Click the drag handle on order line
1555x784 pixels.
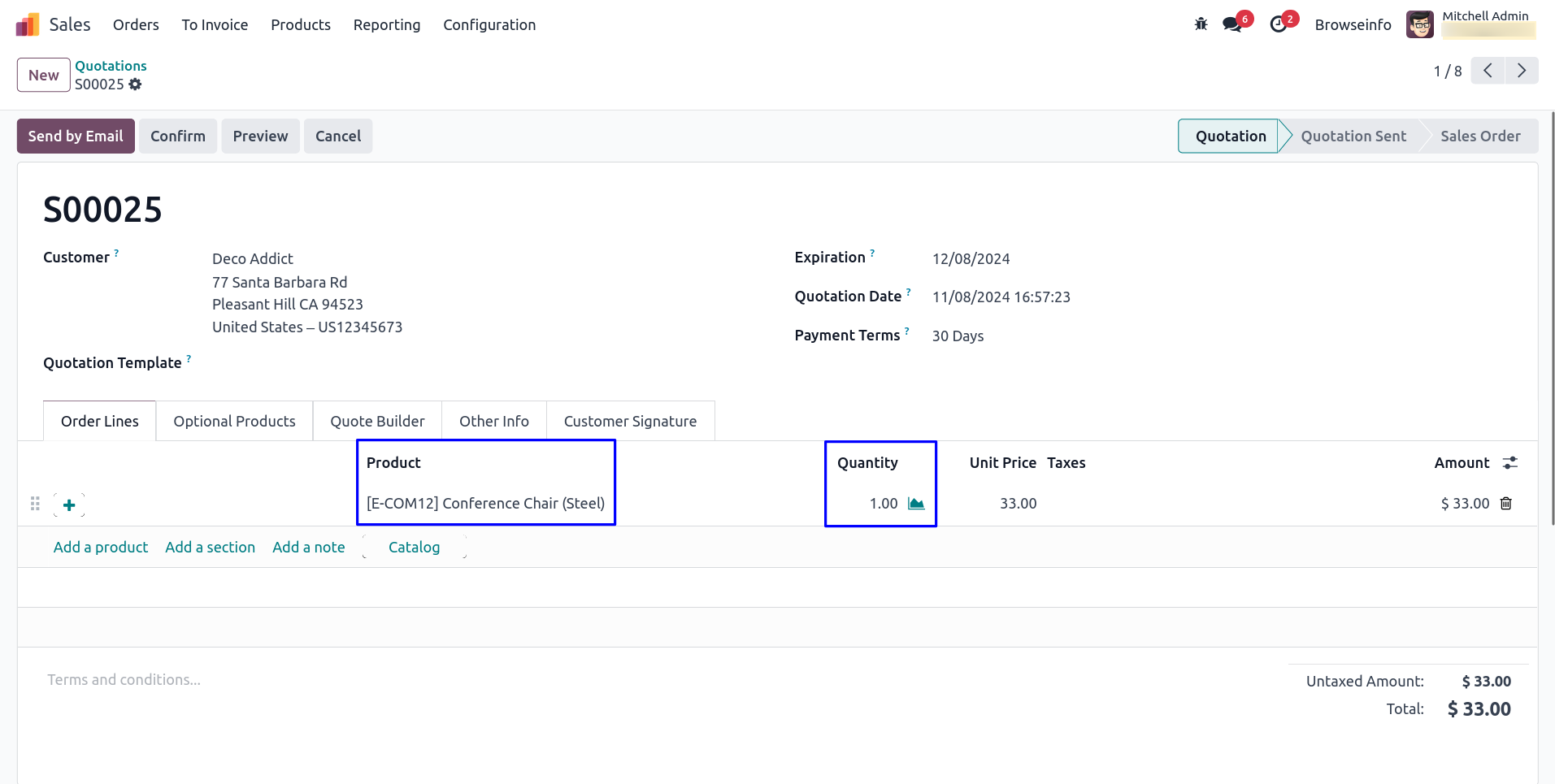[x=35, y=504]
